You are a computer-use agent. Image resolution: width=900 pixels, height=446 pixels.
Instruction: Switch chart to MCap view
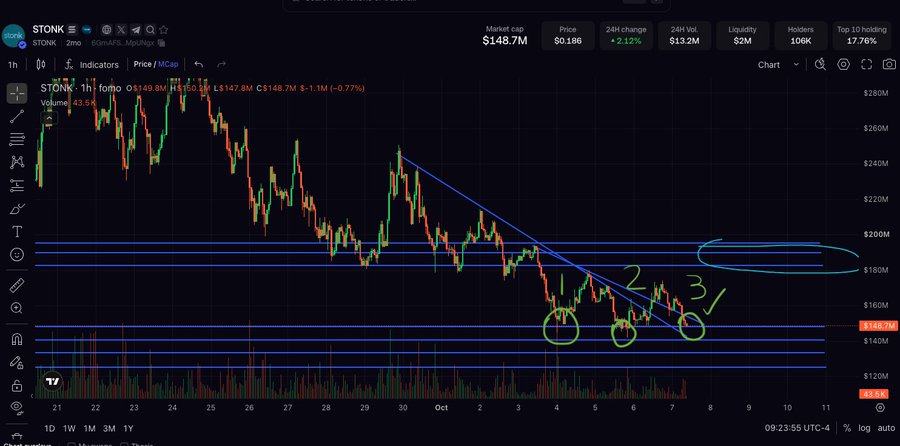(168, 64)
